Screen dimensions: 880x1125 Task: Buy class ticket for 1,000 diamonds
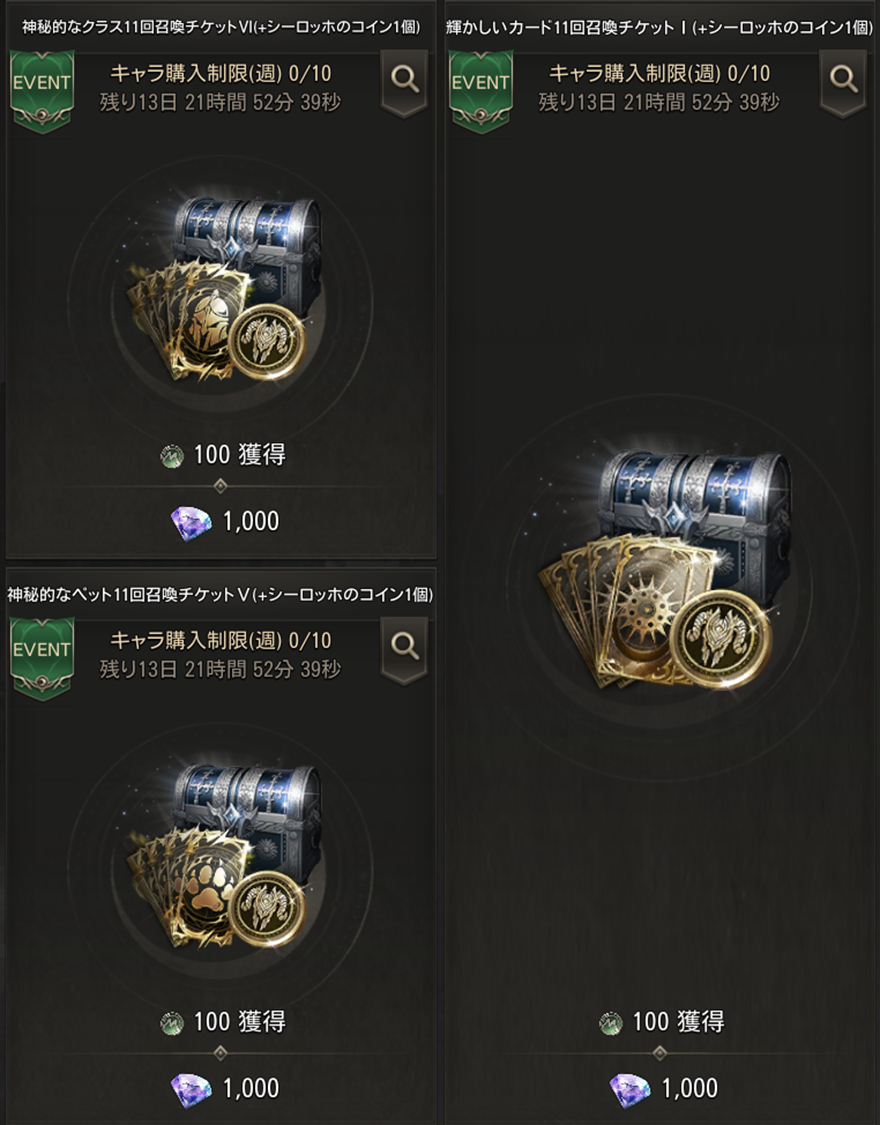225,522
